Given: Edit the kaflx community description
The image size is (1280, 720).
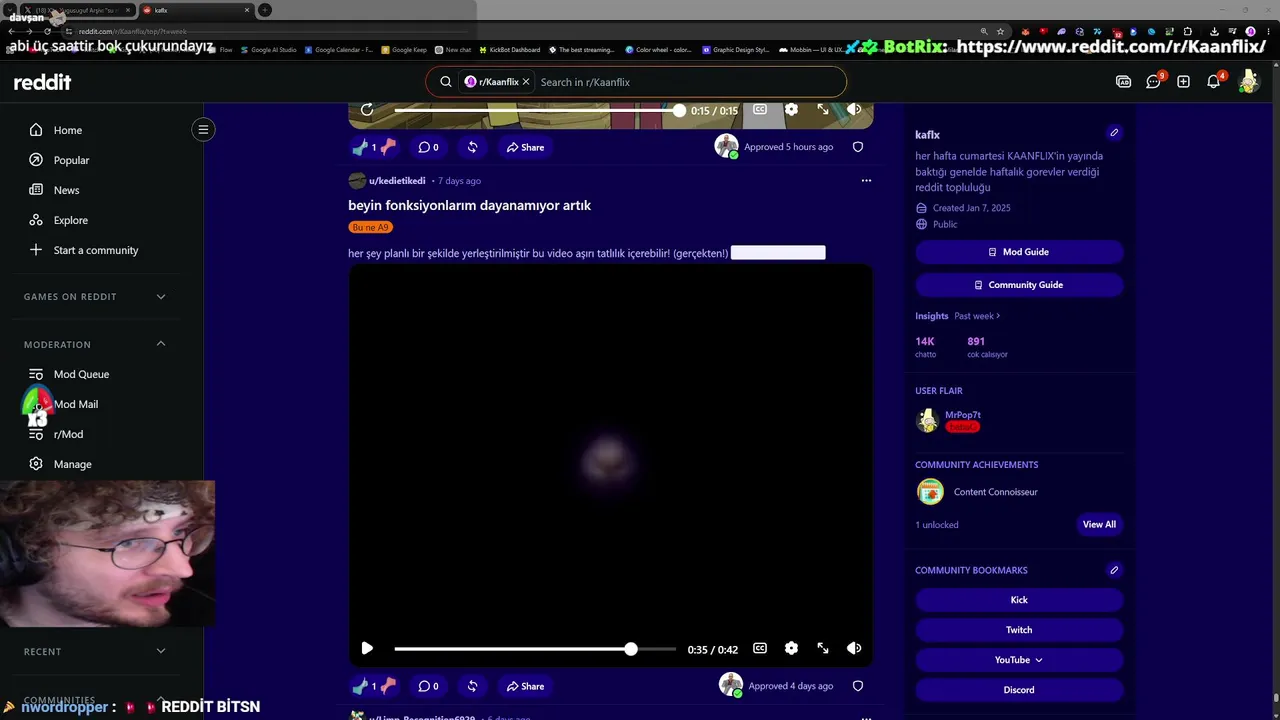Looking at the screenshot, I should (1114, 133).
